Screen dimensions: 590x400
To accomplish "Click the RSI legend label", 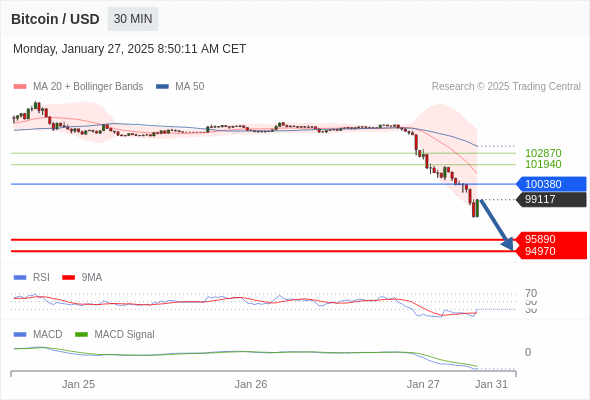I will click(41, 278).
